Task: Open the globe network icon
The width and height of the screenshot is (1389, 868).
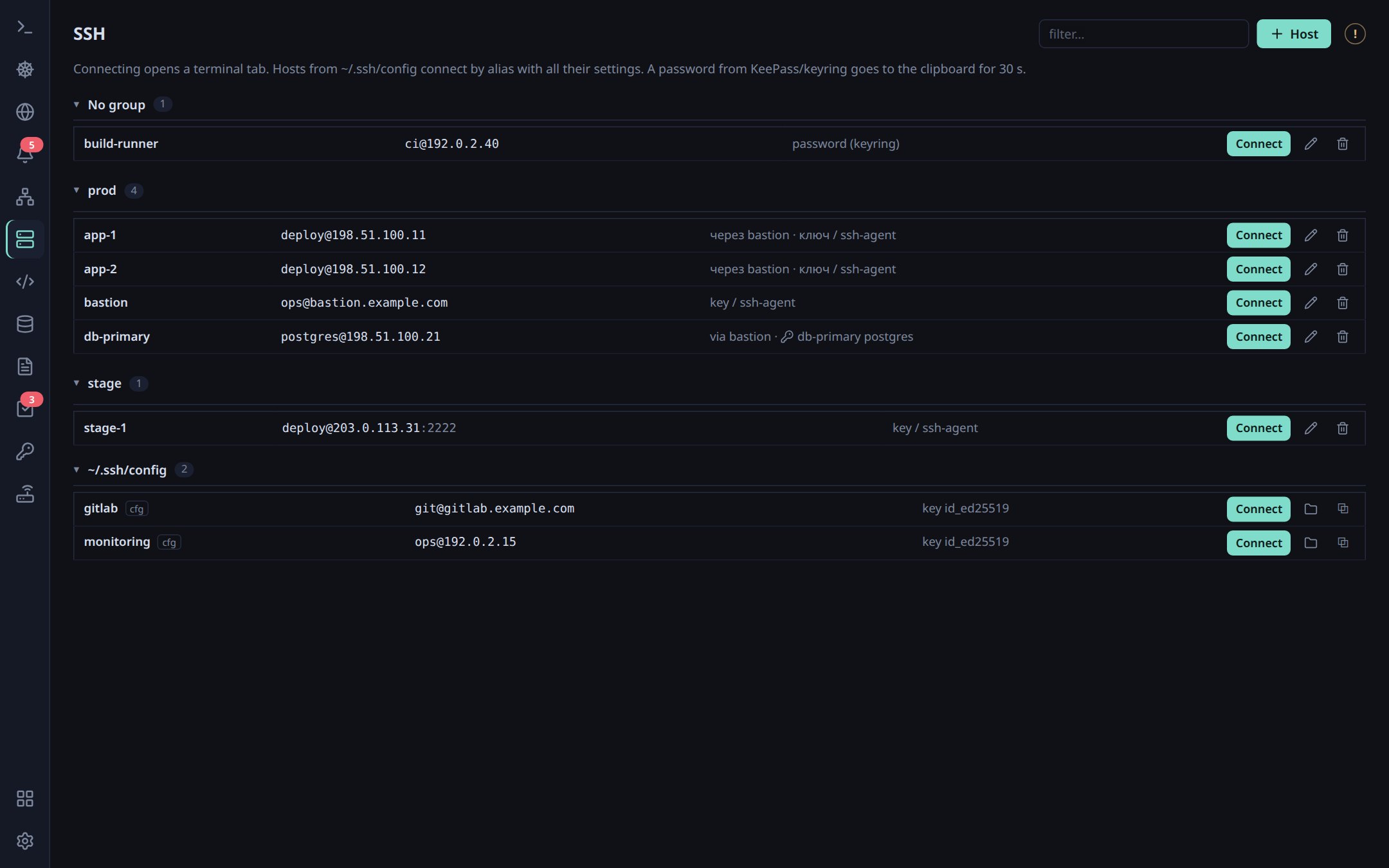Action: coord(25,112)
